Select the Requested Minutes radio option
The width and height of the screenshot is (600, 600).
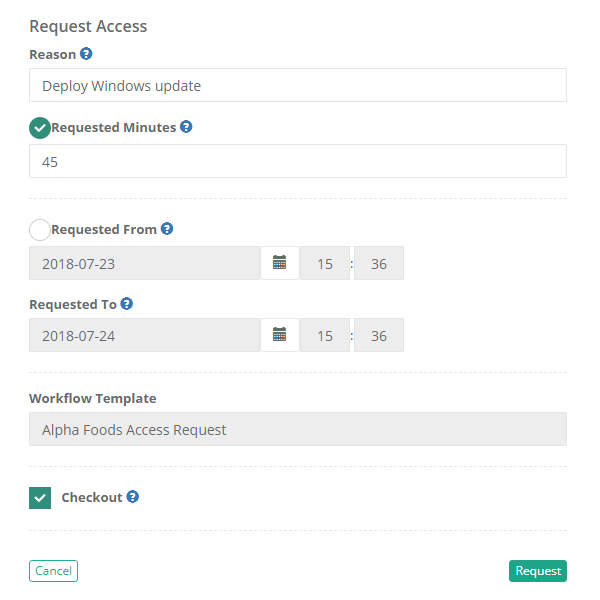(x=40, y=128)
